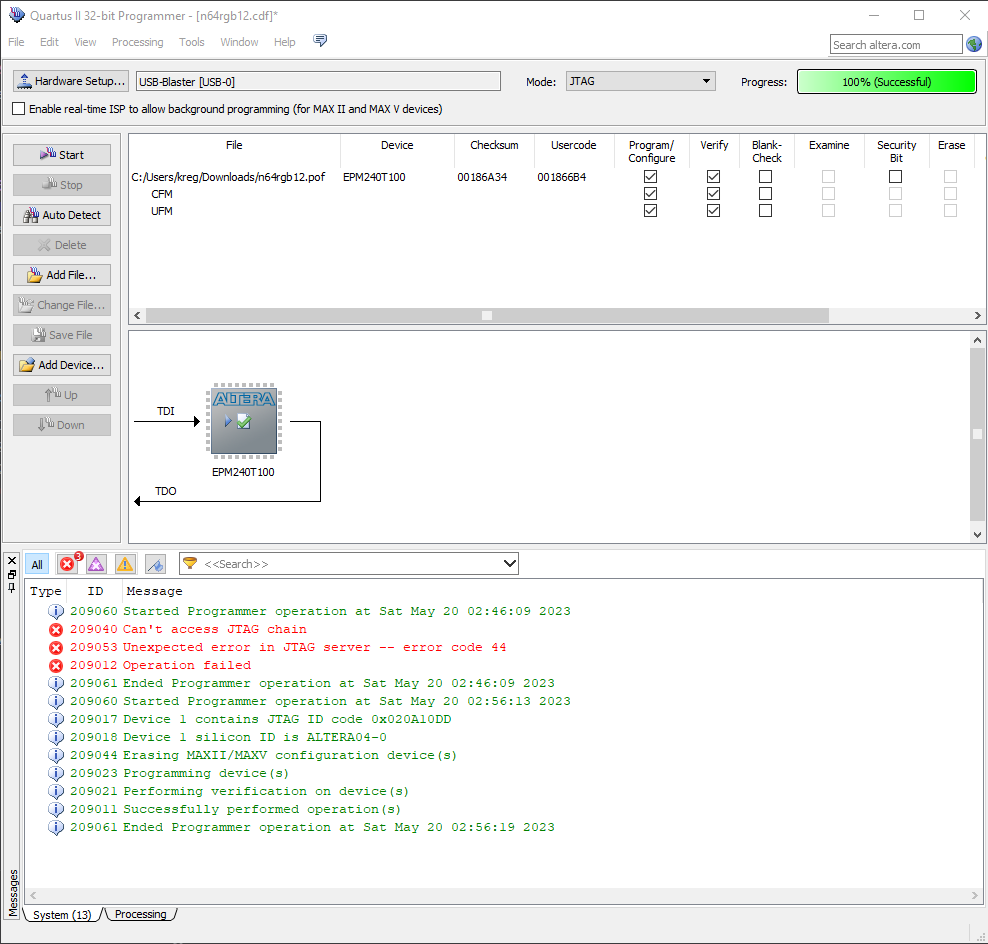Click the USB-Blaster [USB-0] hardware field
988x944 pixels.
pyautogui.click(x=318, y=81)
